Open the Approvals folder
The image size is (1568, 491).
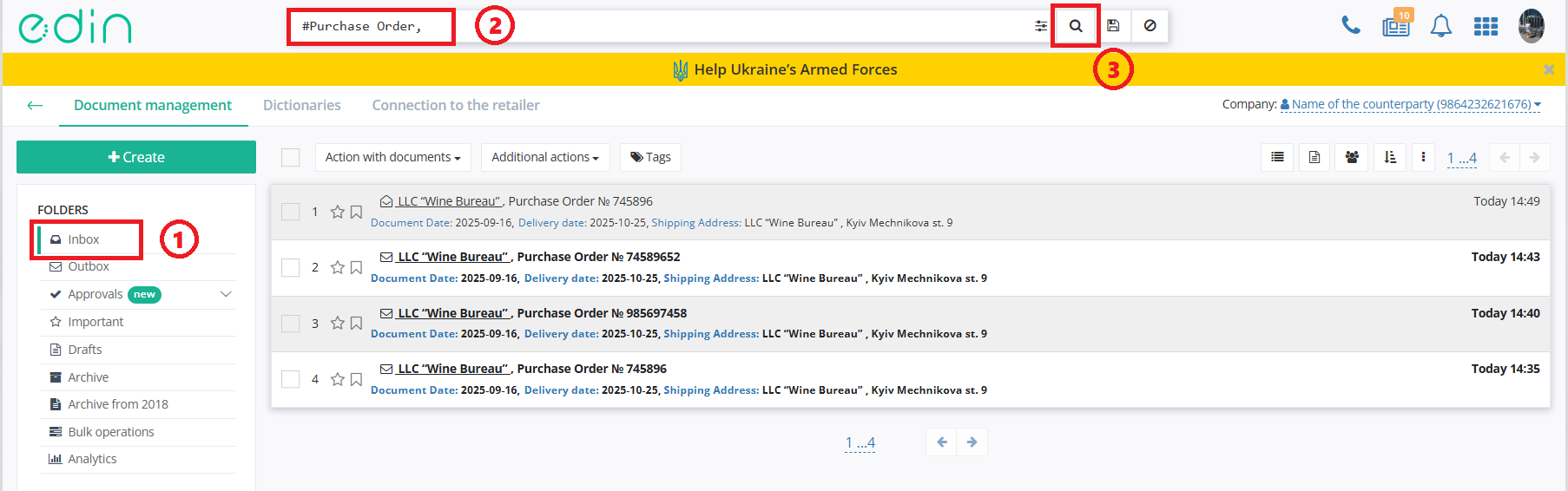(96, 294)
